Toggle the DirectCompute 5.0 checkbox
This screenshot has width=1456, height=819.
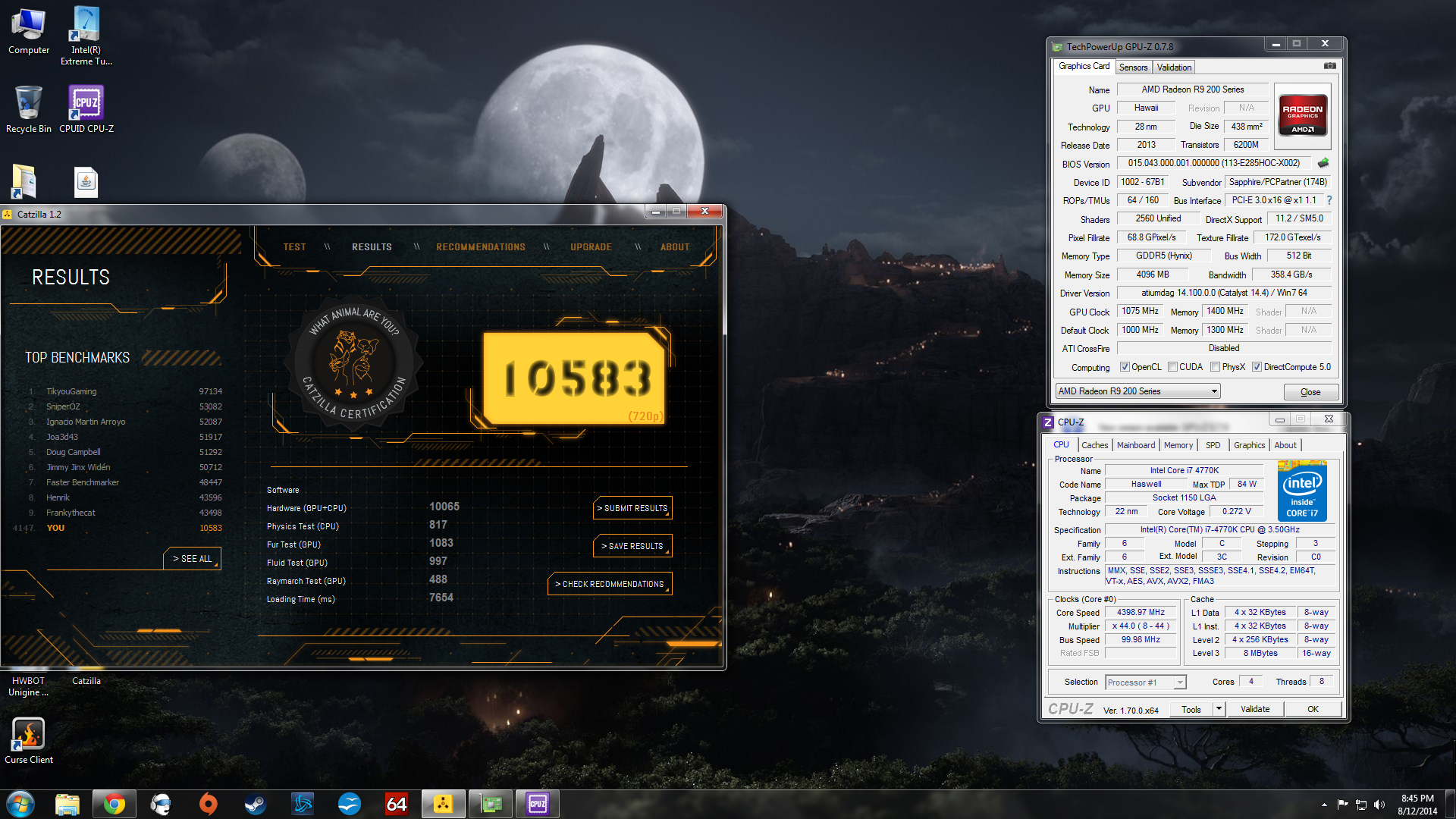click(1257, 367)
